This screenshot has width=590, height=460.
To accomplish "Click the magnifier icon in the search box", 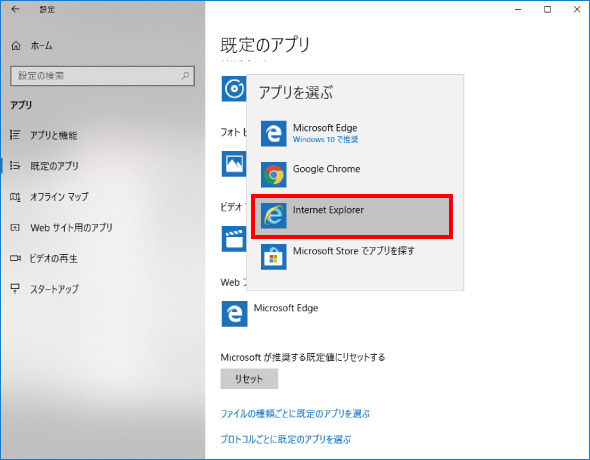I will [x=185, y=76].
